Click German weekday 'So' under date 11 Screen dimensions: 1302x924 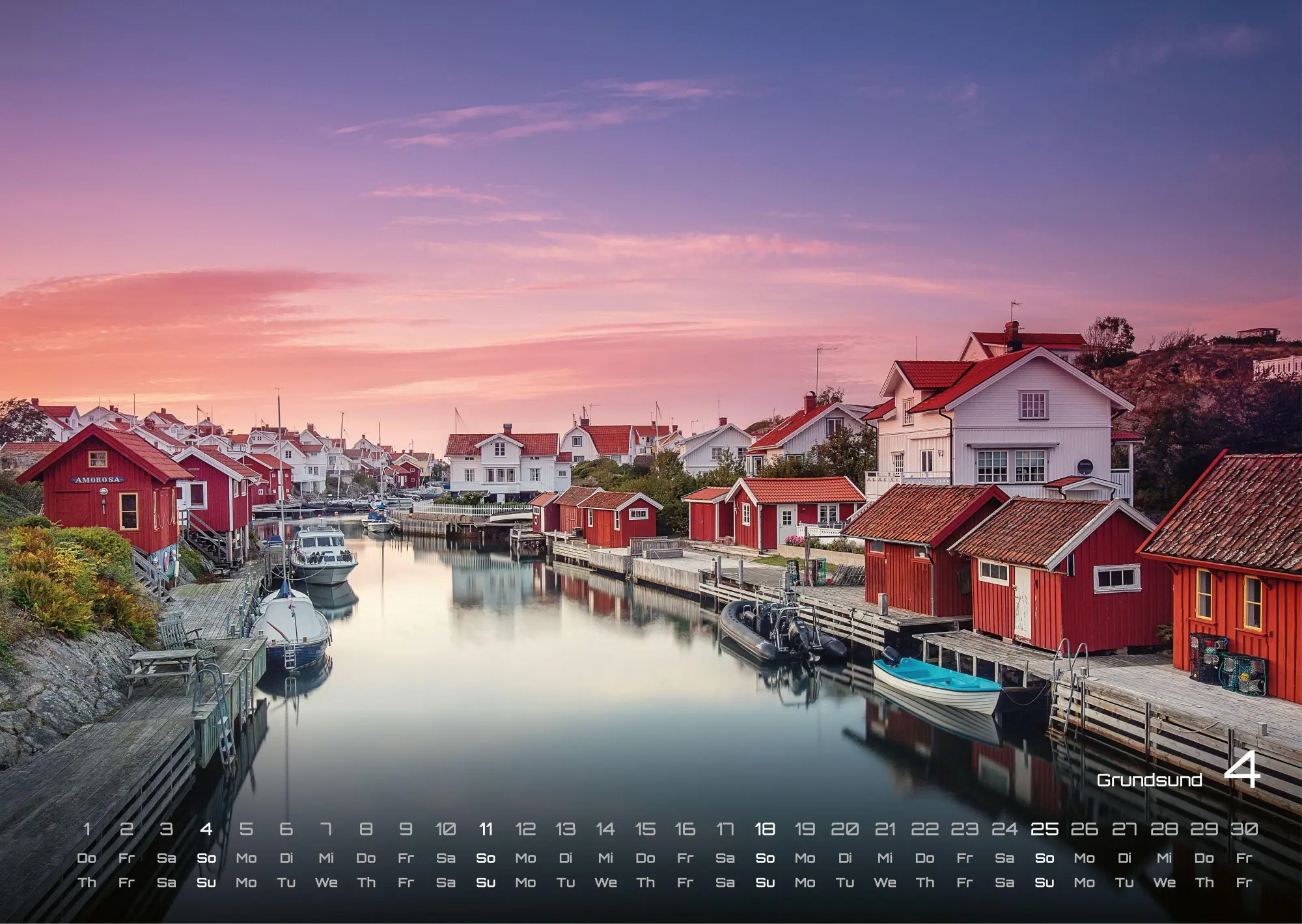[x=486, y=858]
